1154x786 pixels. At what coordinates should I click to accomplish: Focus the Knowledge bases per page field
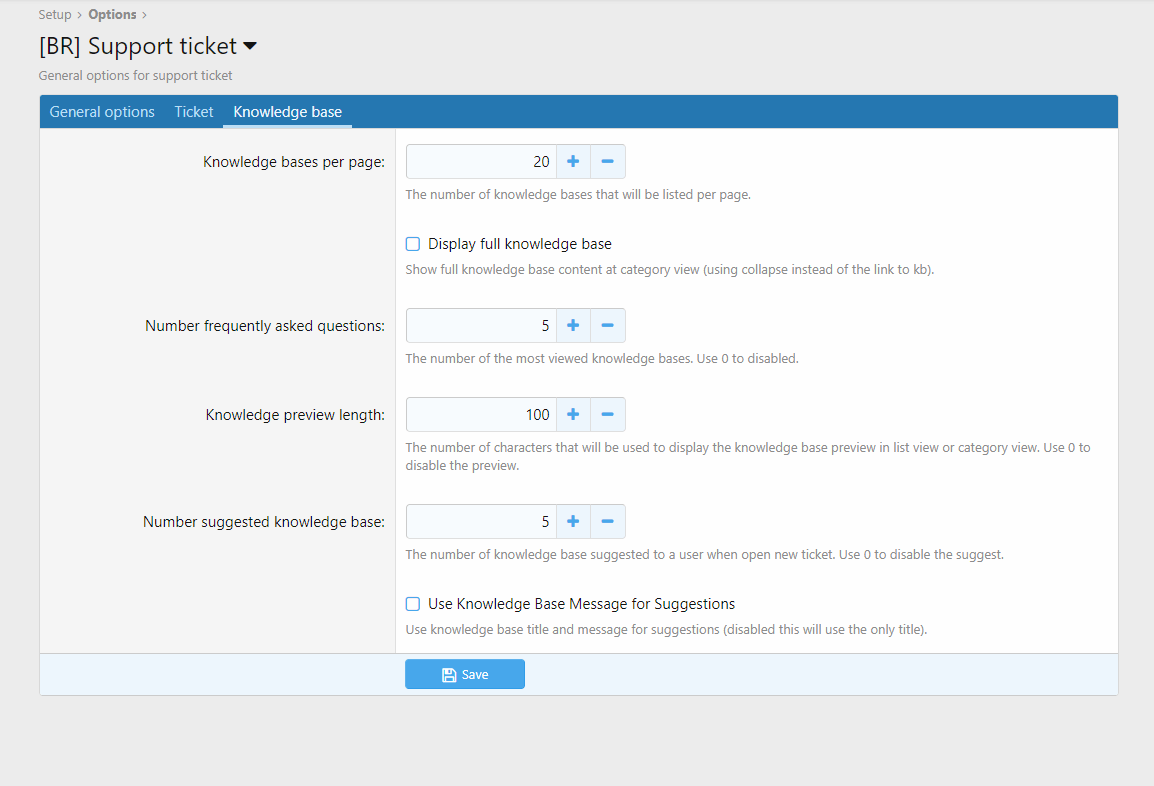point(481,162)
